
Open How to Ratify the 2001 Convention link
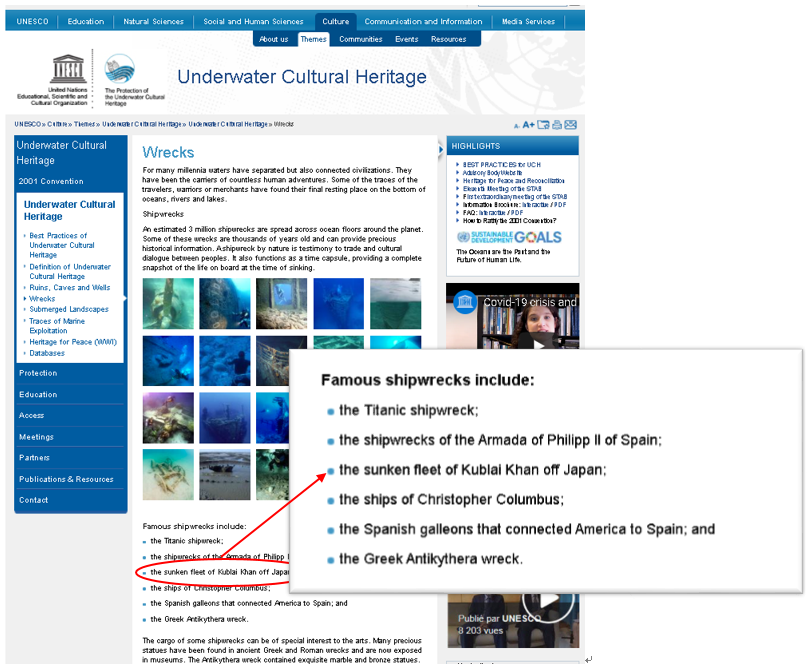[509, 221]
